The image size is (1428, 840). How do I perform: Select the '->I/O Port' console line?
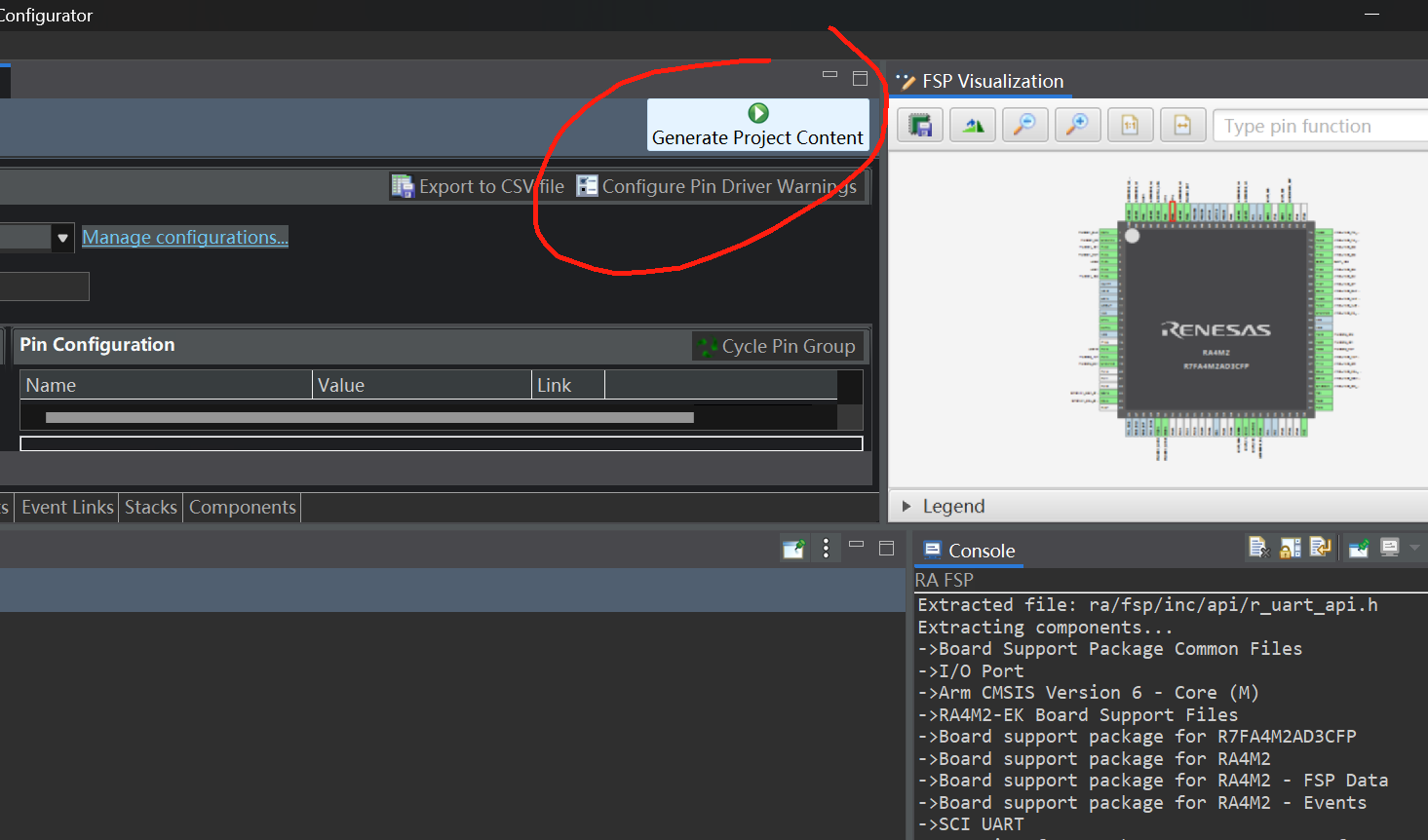971,670
